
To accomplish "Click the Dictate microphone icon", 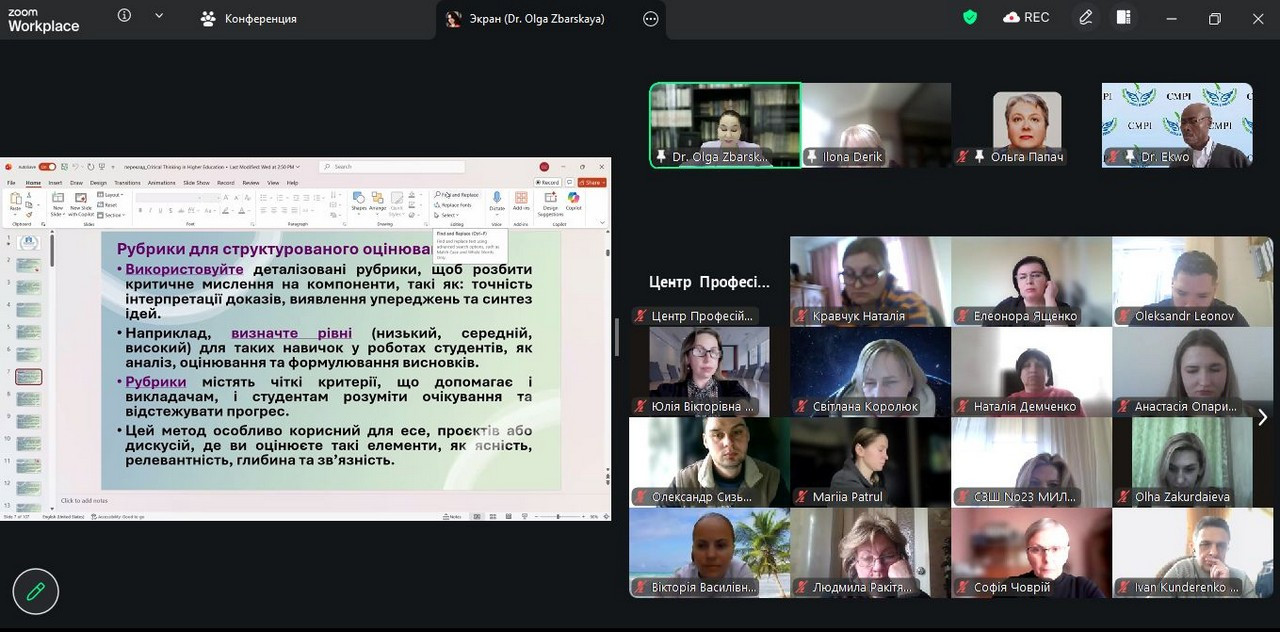I will coord(497,199).
